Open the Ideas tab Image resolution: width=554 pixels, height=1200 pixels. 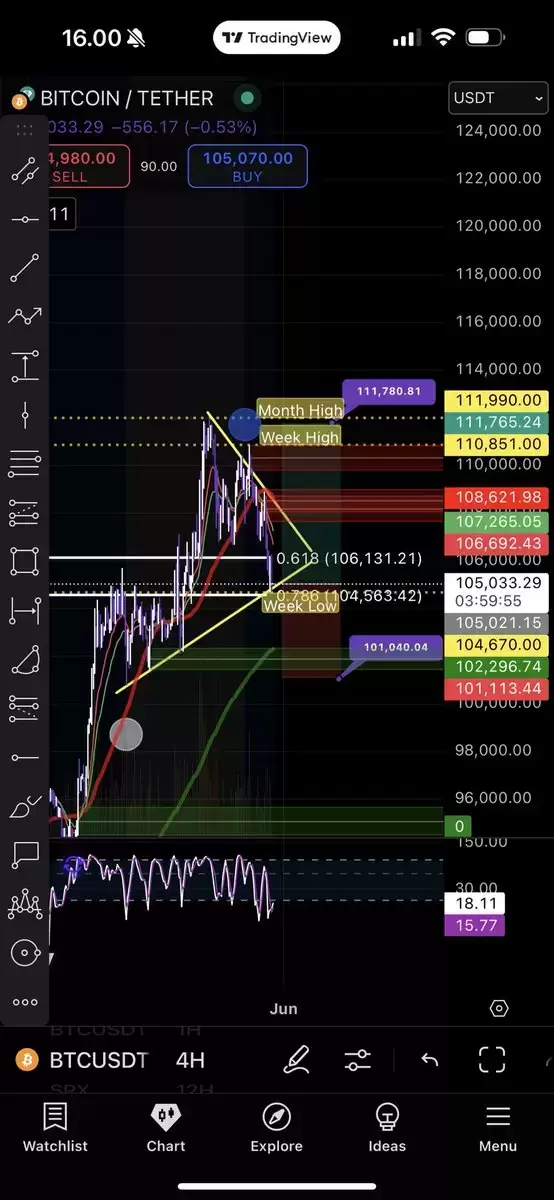(387, 1128)
